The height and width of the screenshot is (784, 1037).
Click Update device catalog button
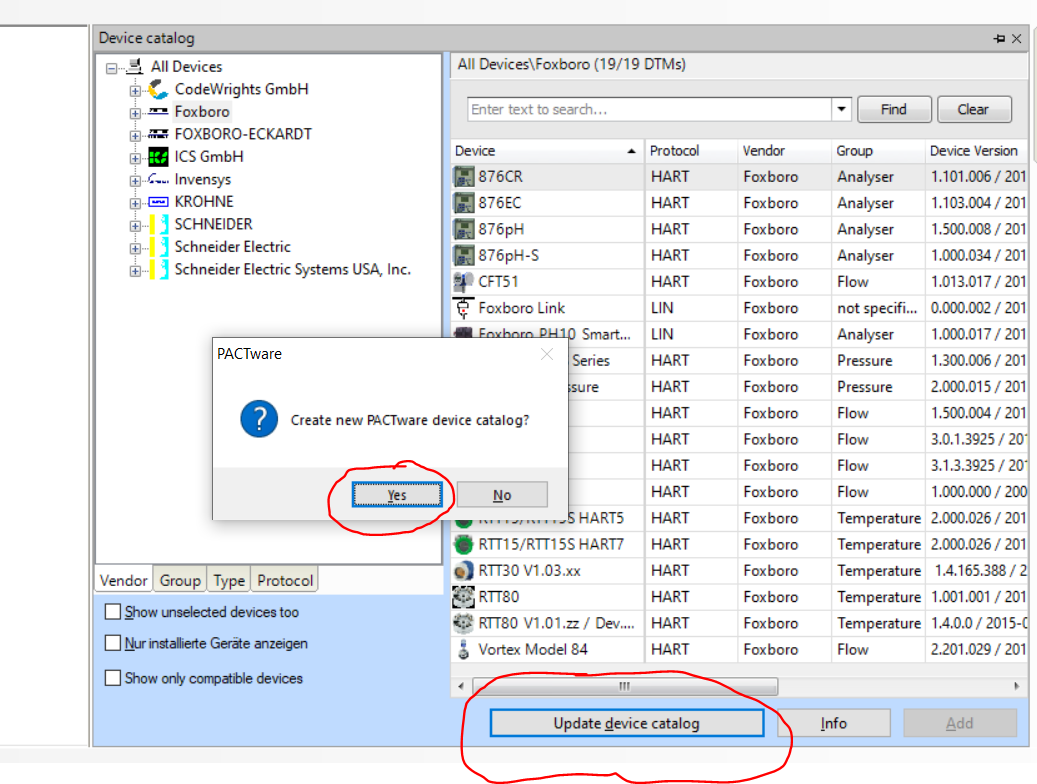(627, 723)
